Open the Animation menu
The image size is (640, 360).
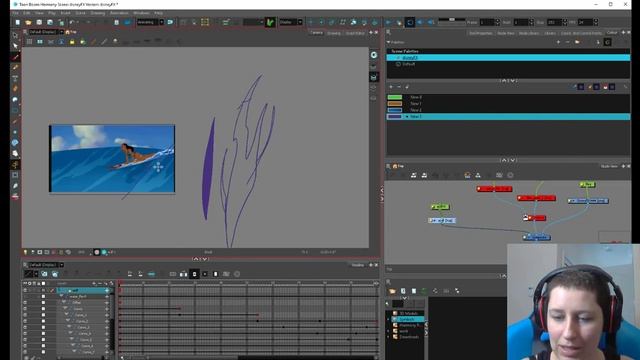pos(119,13)
